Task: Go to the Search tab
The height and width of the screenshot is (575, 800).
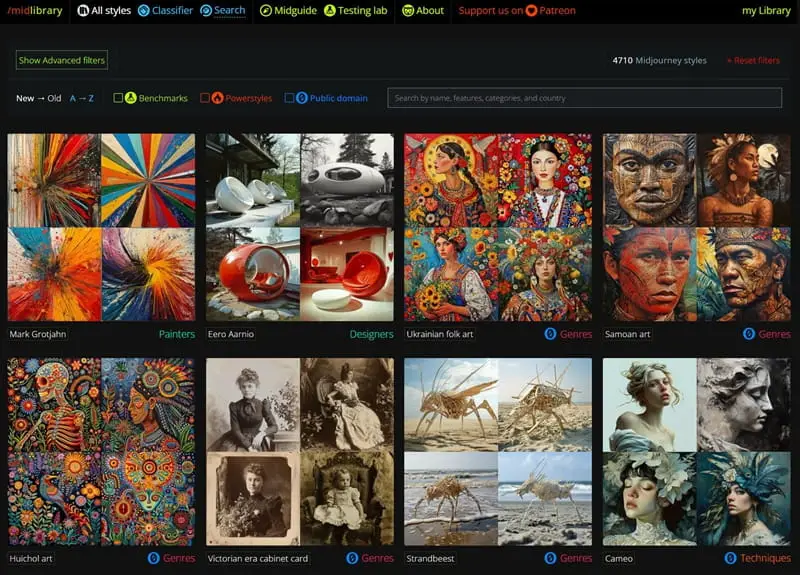Action: point(223,11)
